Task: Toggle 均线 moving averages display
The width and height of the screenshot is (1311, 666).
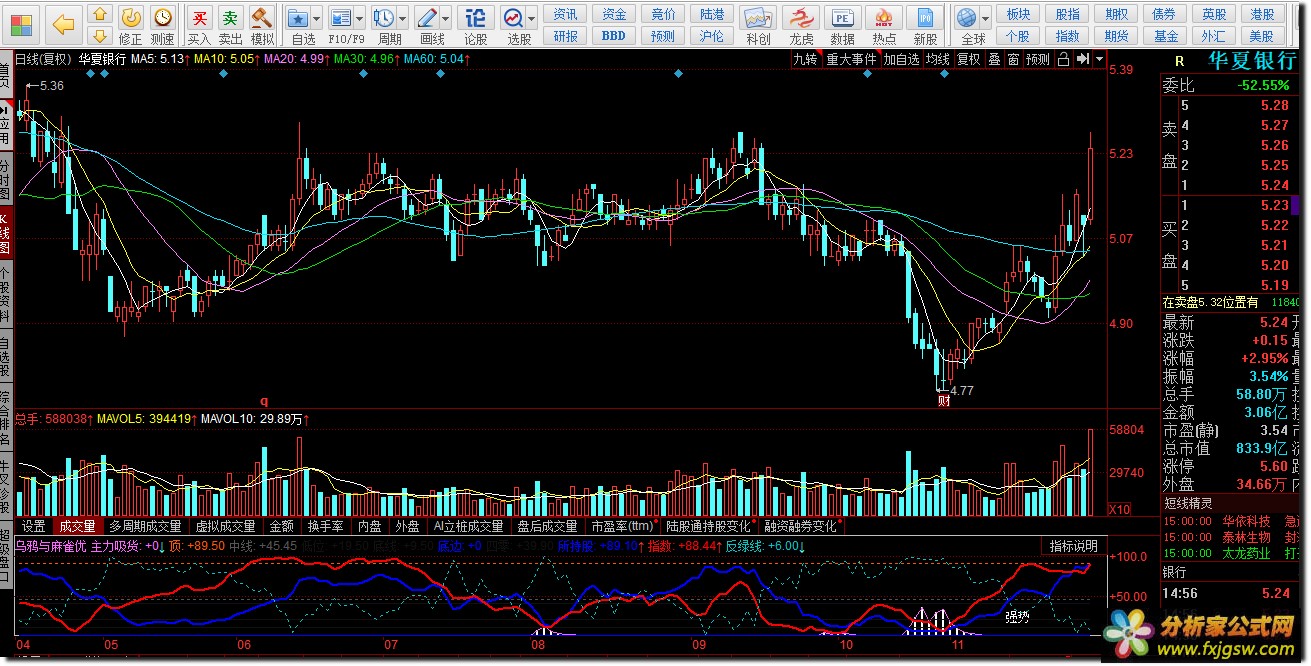Action: pyautogui.click(x=937, y=59)
